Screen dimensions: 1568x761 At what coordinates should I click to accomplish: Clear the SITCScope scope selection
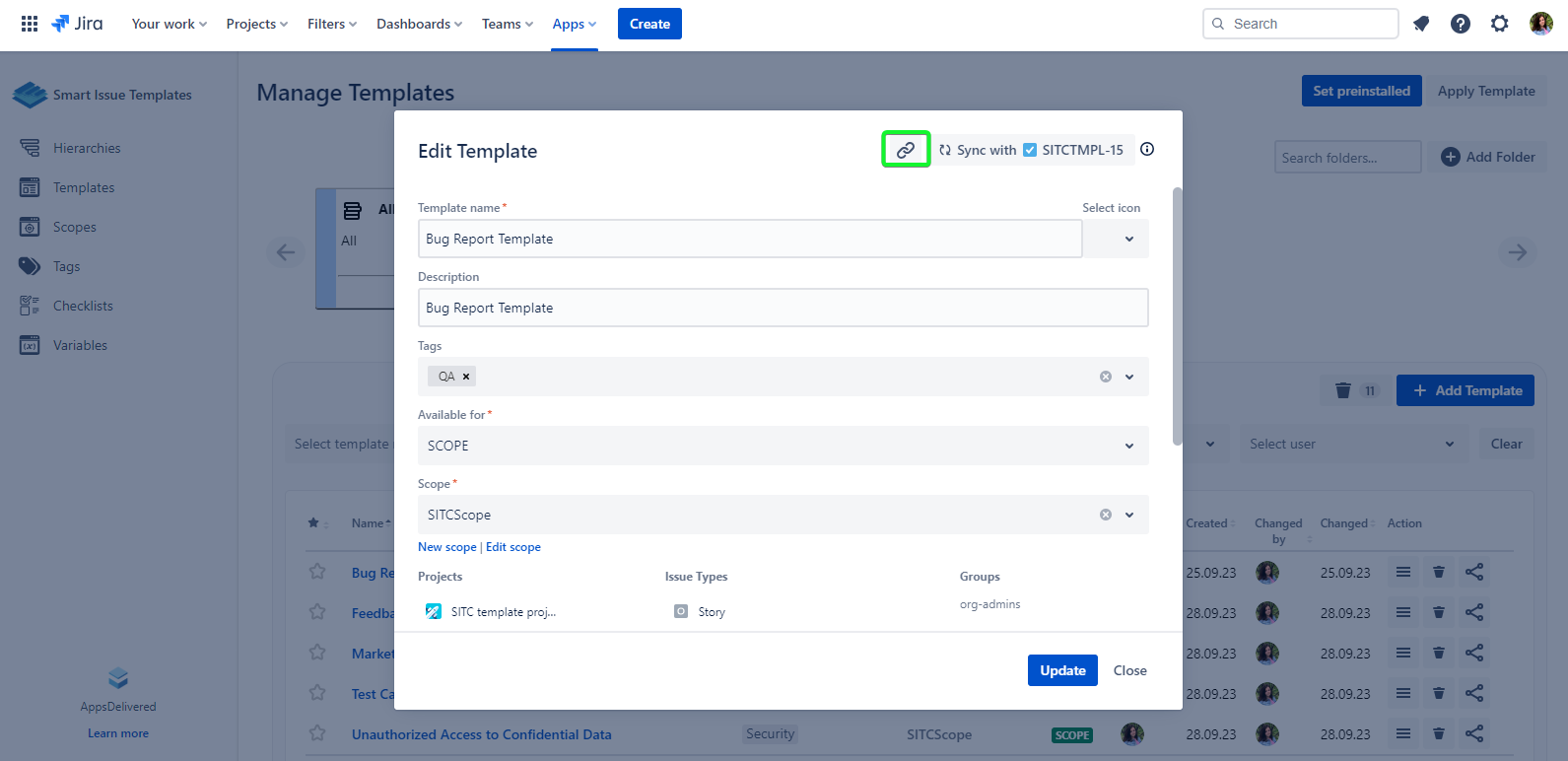1106,515
